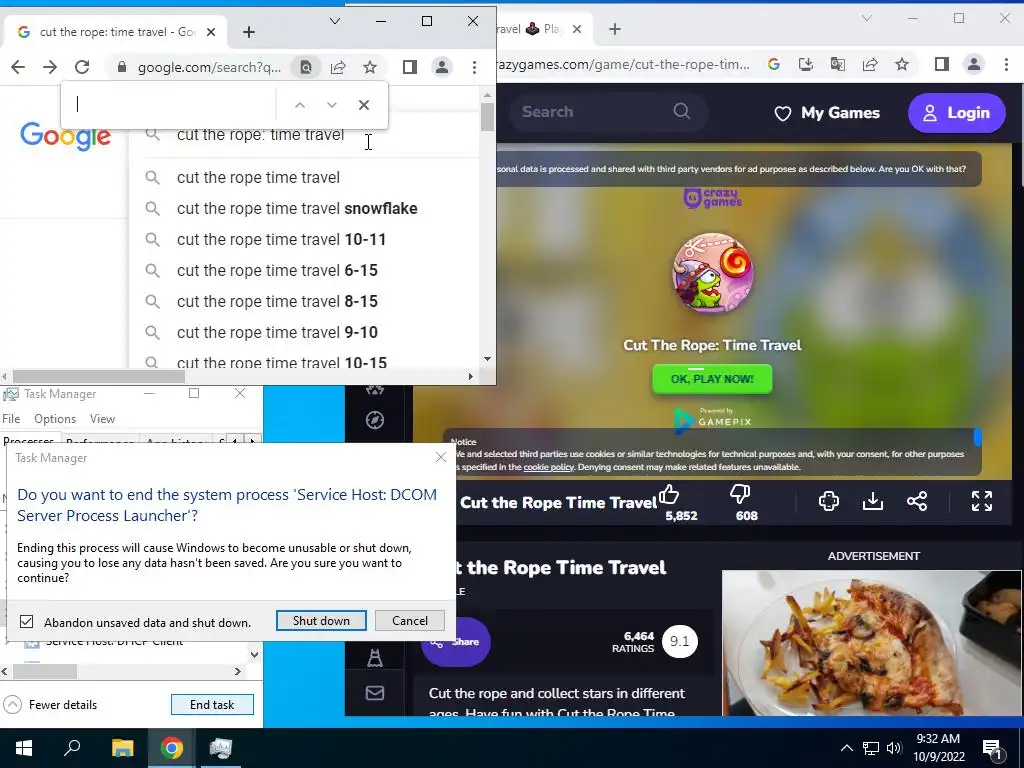Click right arrow of Google horizontal scrollbar
Viewport: 1024px width, 768px height.
(470, 376)
